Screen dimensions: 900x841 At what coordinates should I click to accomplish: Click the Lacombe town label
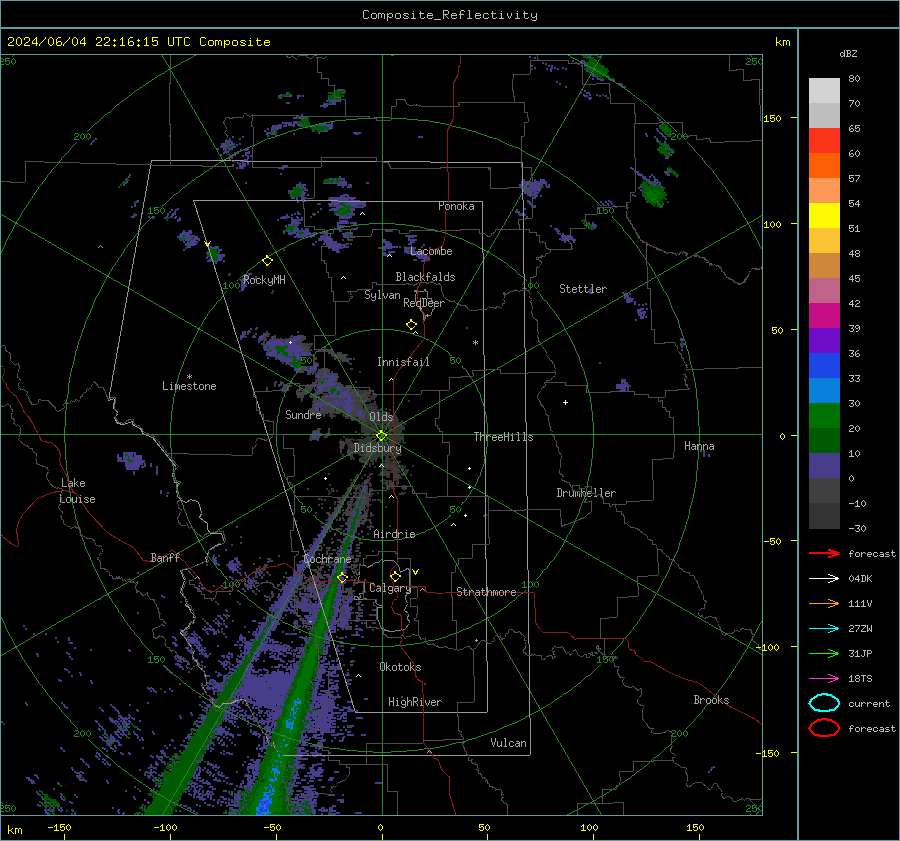[431, 251]
